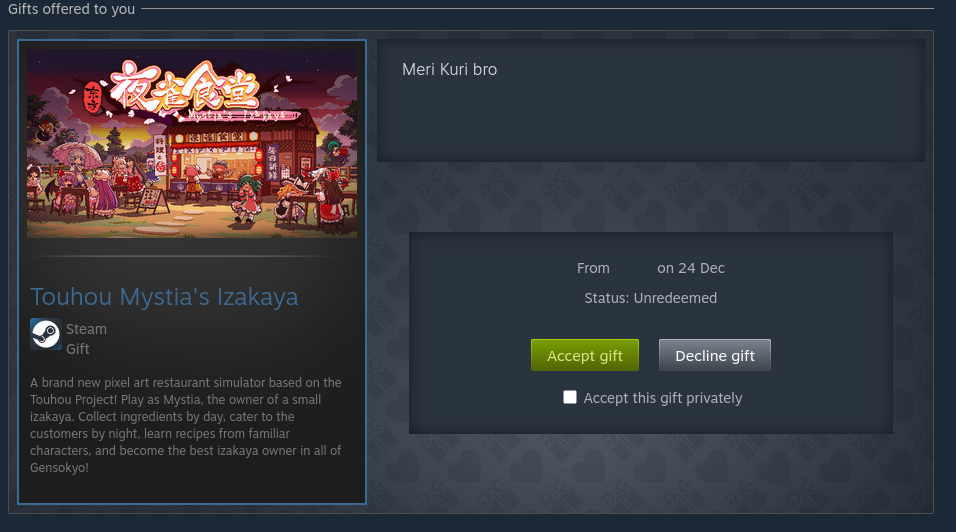Click the 'From' sender label
Viewport: 956px width, 532px height.
[593, 268]
